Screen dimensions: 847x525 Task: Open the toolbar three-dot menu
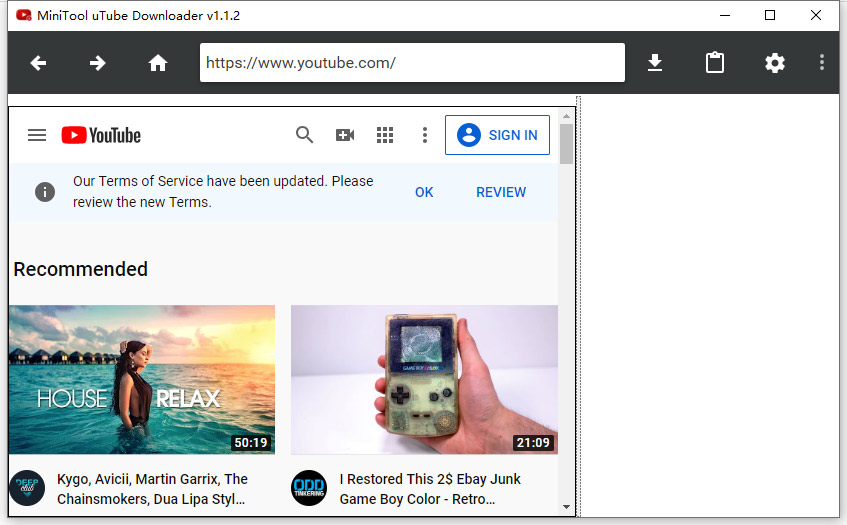click(x=822, y=63)
